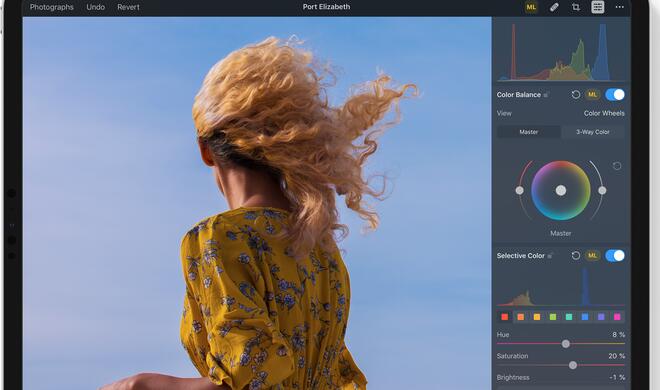The image size is (660, 390).
Task: Select the teal selective color swatch
Action: pyautogui.click(x=569, y=317)
